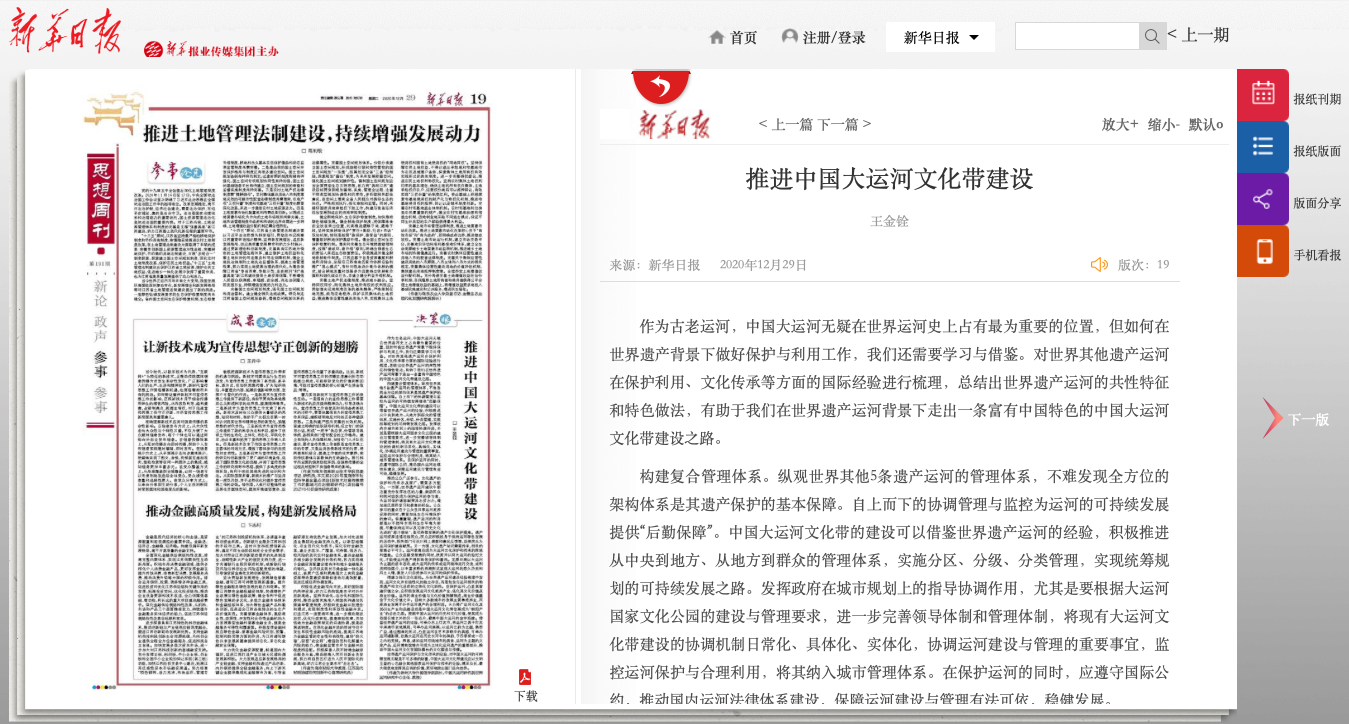Enlarge text with 放大+

click(1120, 124)
